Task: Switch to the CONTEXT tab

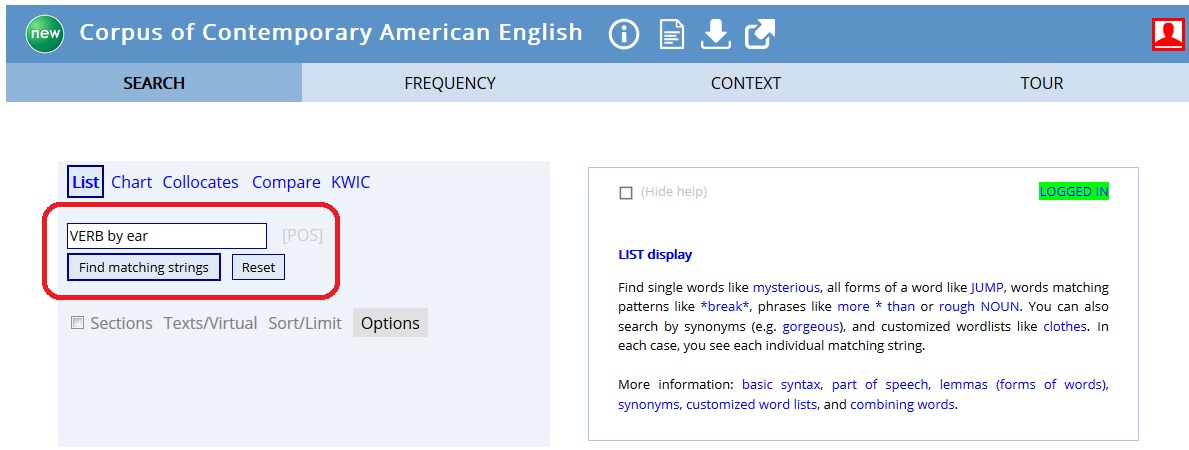Action: 745,83
